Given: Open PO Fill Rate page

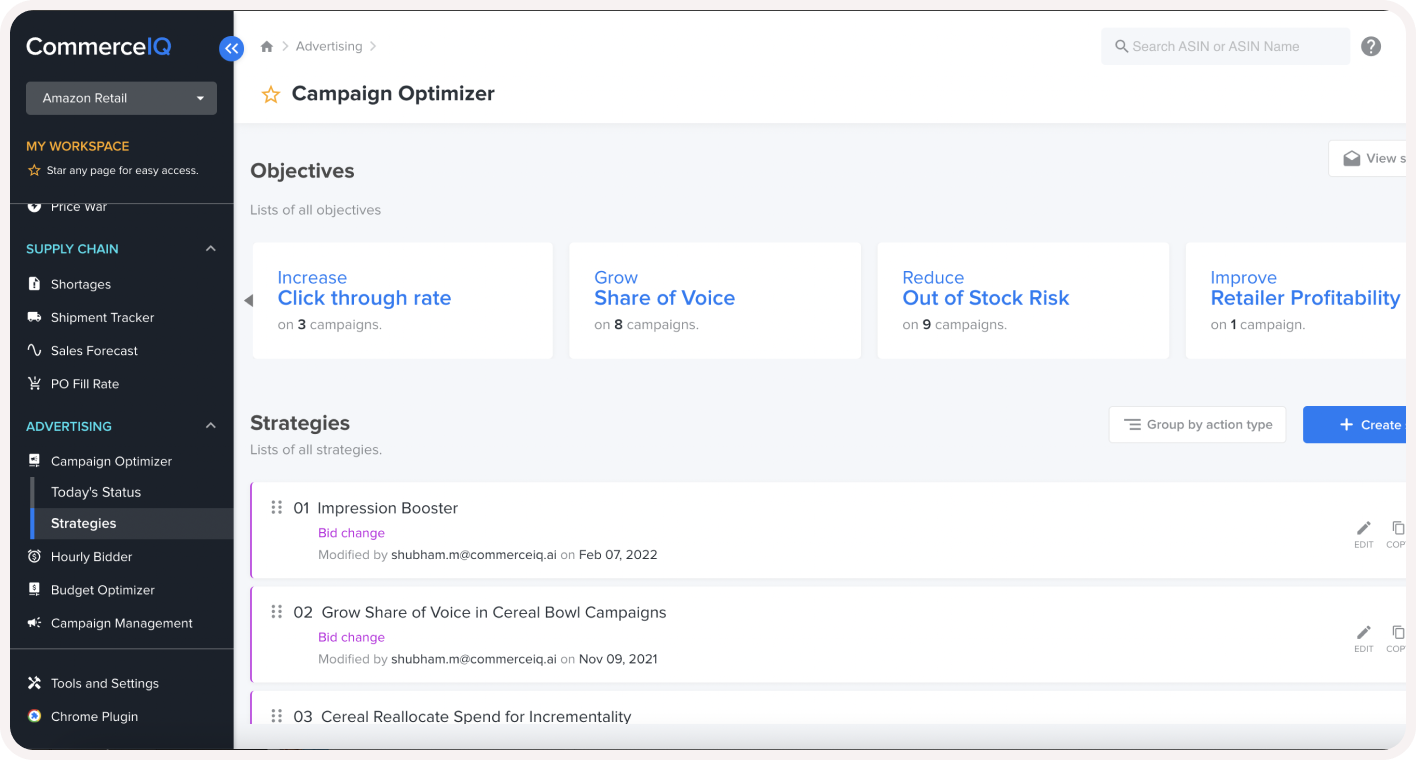Looking at the screenshot, I should (85, 384).
